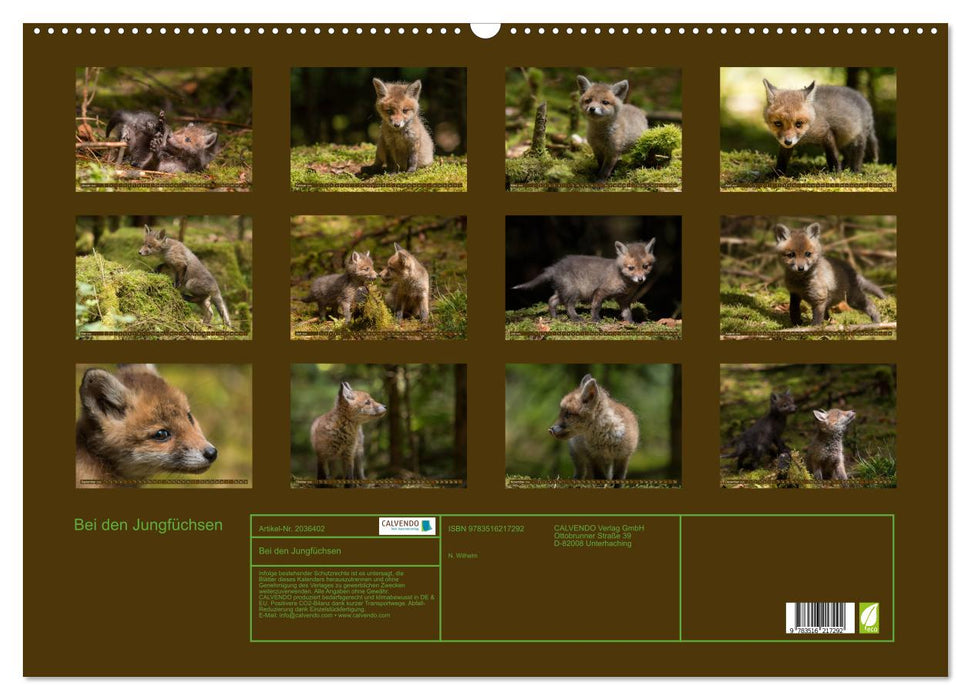Viewport: 971px width, 700px height.
Task: Select photo of cub climbing the mossy mound
Action: (x=164, y=278)
